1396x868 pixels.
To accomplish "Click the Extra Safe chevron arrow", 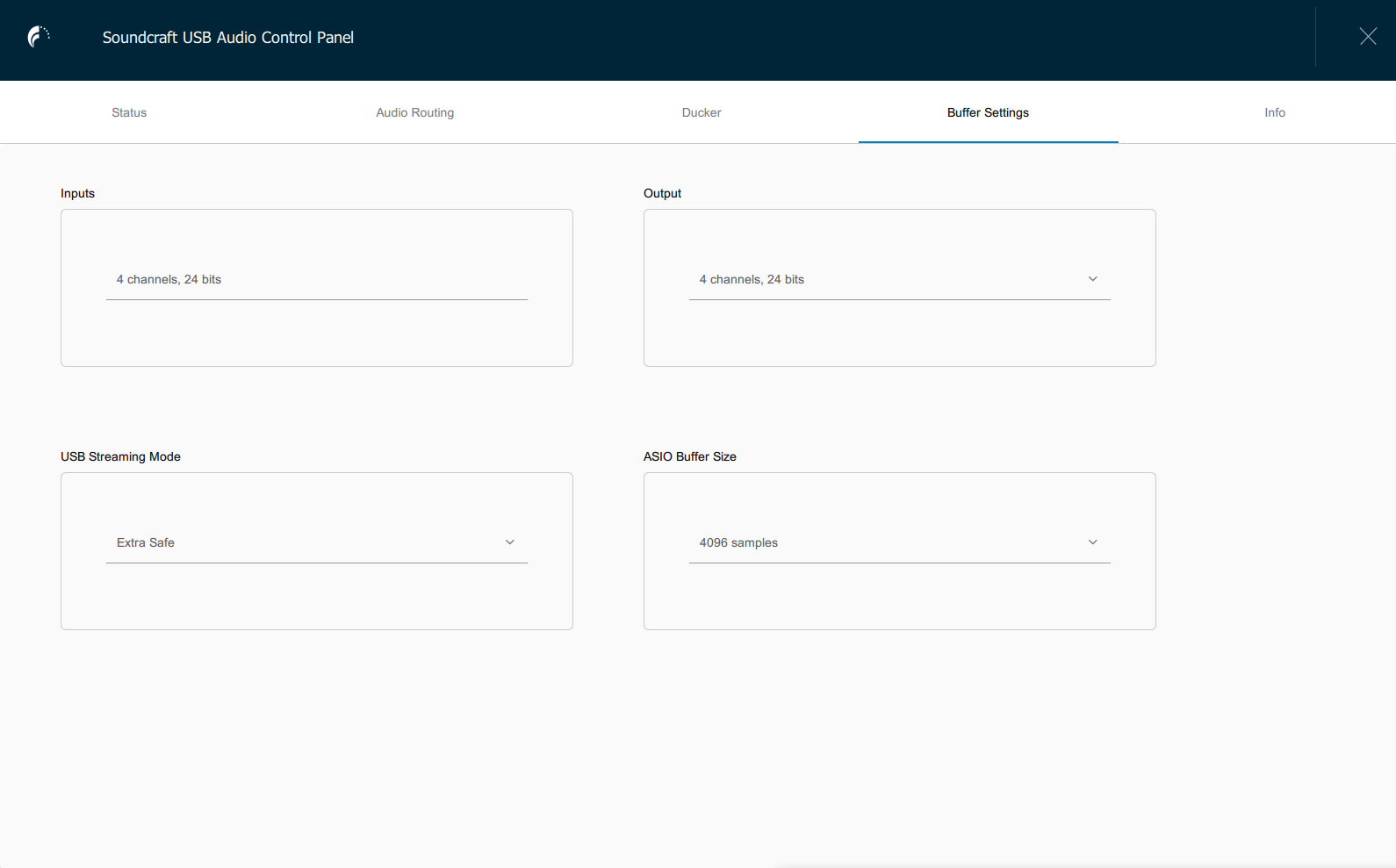I will [510, 542].
